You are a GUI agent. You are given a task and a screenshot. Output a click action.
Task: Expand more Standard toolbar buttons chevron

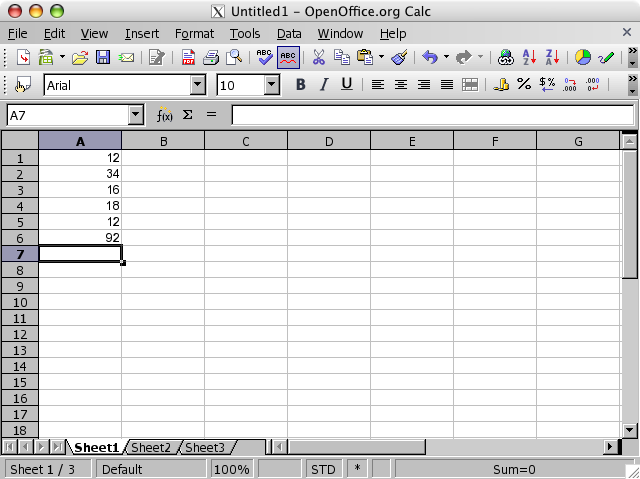coord(632,51)
